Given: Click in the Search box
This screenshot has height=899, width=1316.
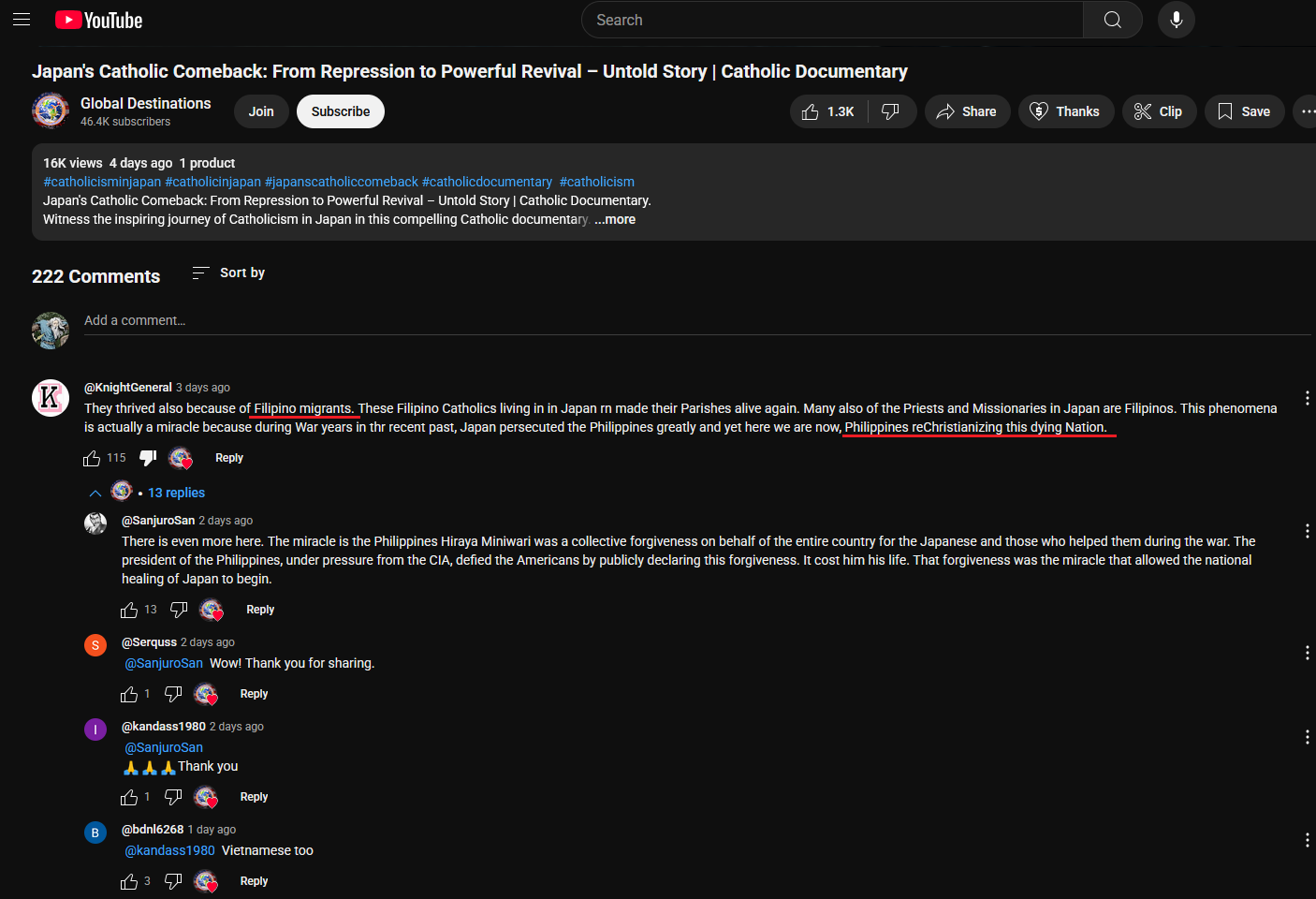Looking at the screenshot, I should (832, 20).
